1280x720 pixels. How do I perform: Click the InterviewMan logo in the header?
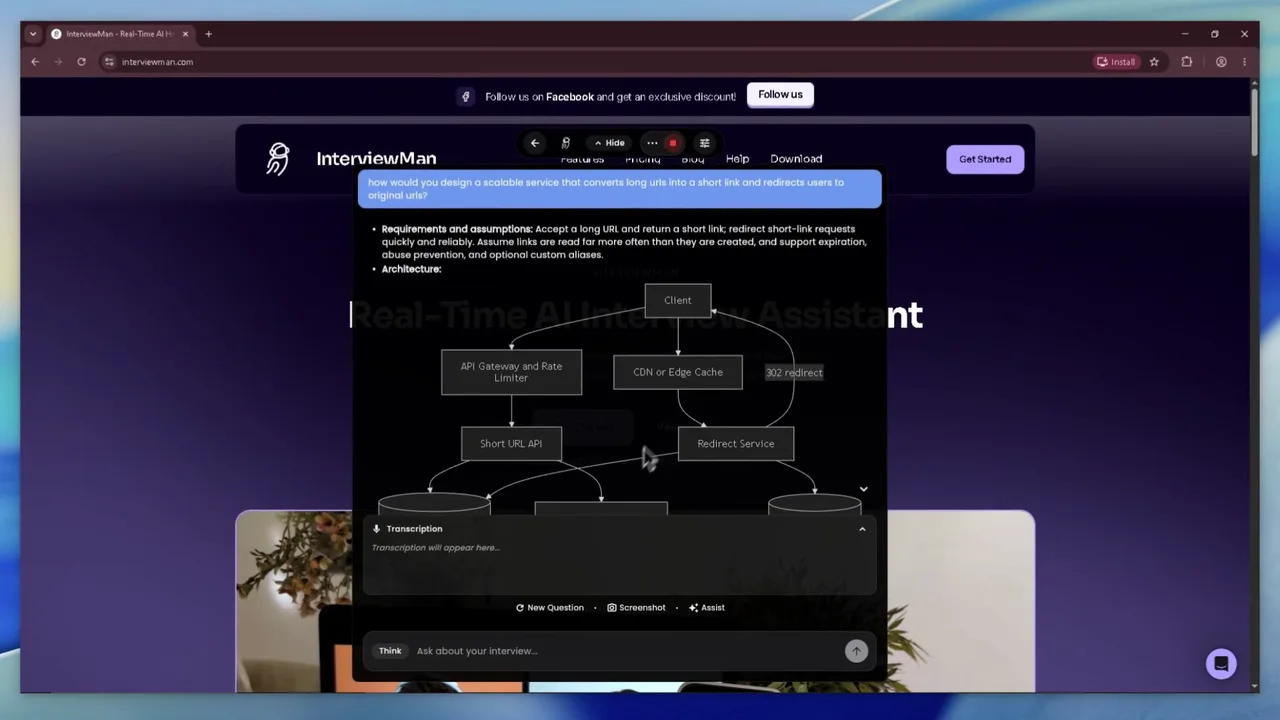click(x=278, y=158)
